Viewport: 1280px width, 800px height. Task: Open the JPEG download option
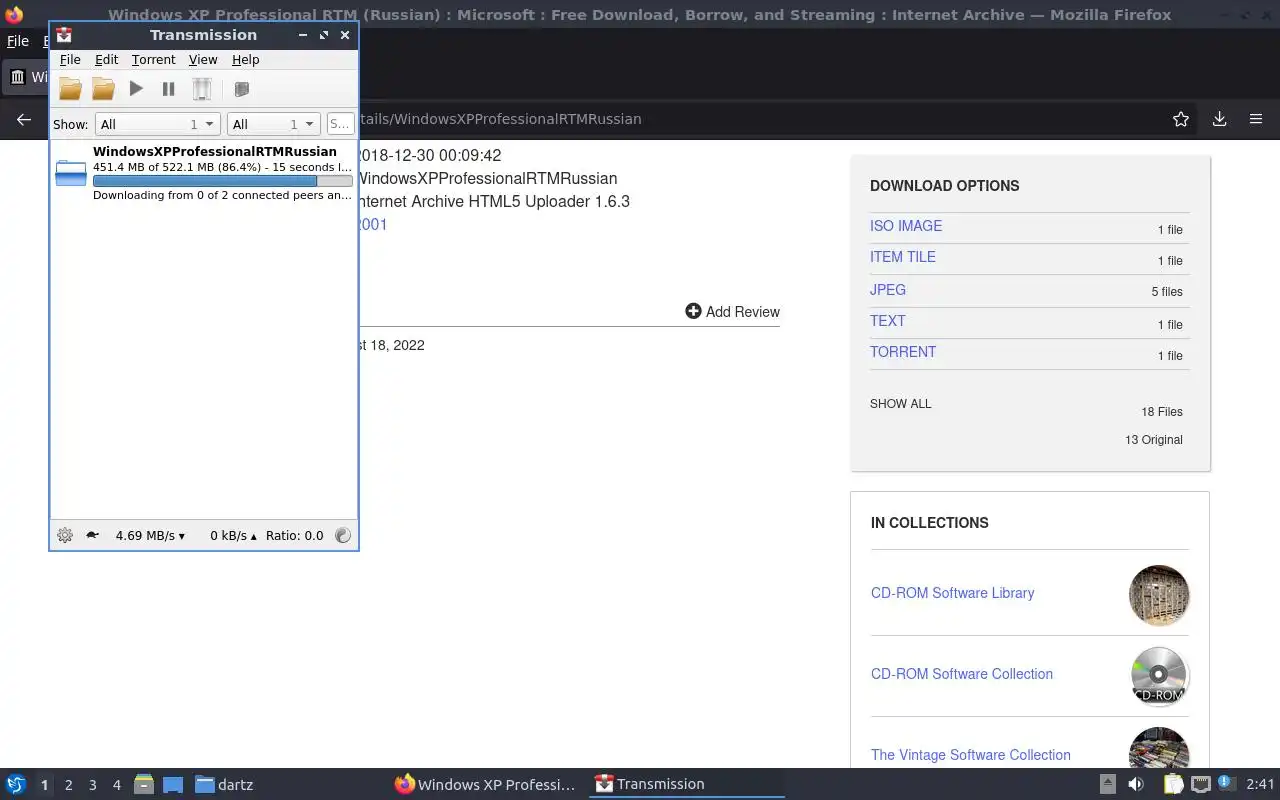[888, 290]
